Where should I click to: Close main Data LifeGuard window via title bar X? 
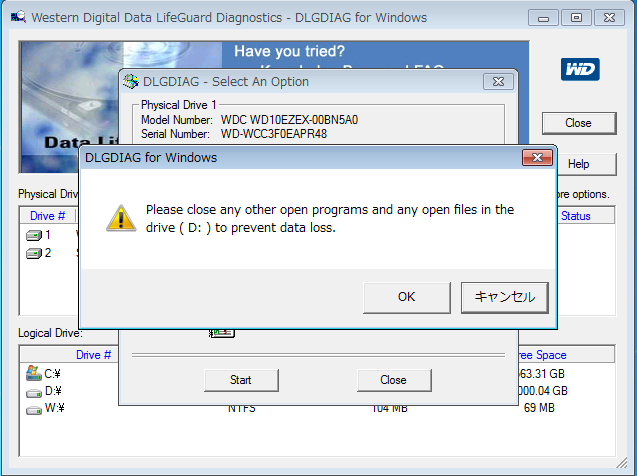point(609,18)
